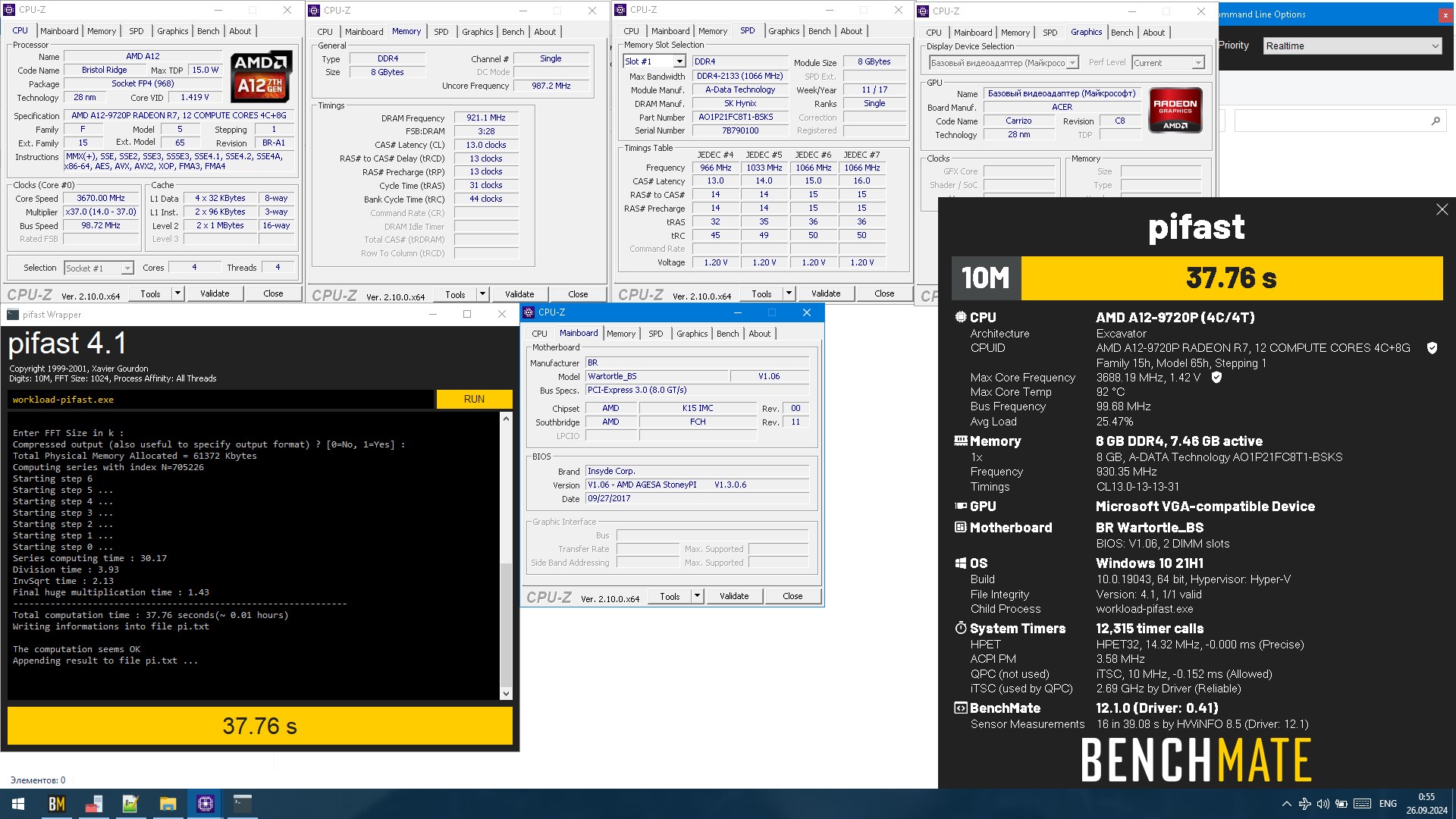Expand Tools arrow in Memory tab window
Image resolution: width=1456 pixels, height=819 pixels.
[x=482, y=294]
